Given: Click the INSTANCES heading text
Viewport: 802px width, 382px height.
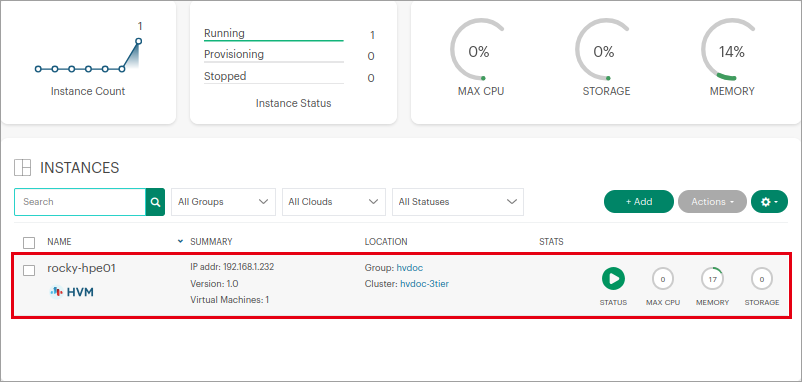Looking at the screenshot, I should [x=80, y=168].
